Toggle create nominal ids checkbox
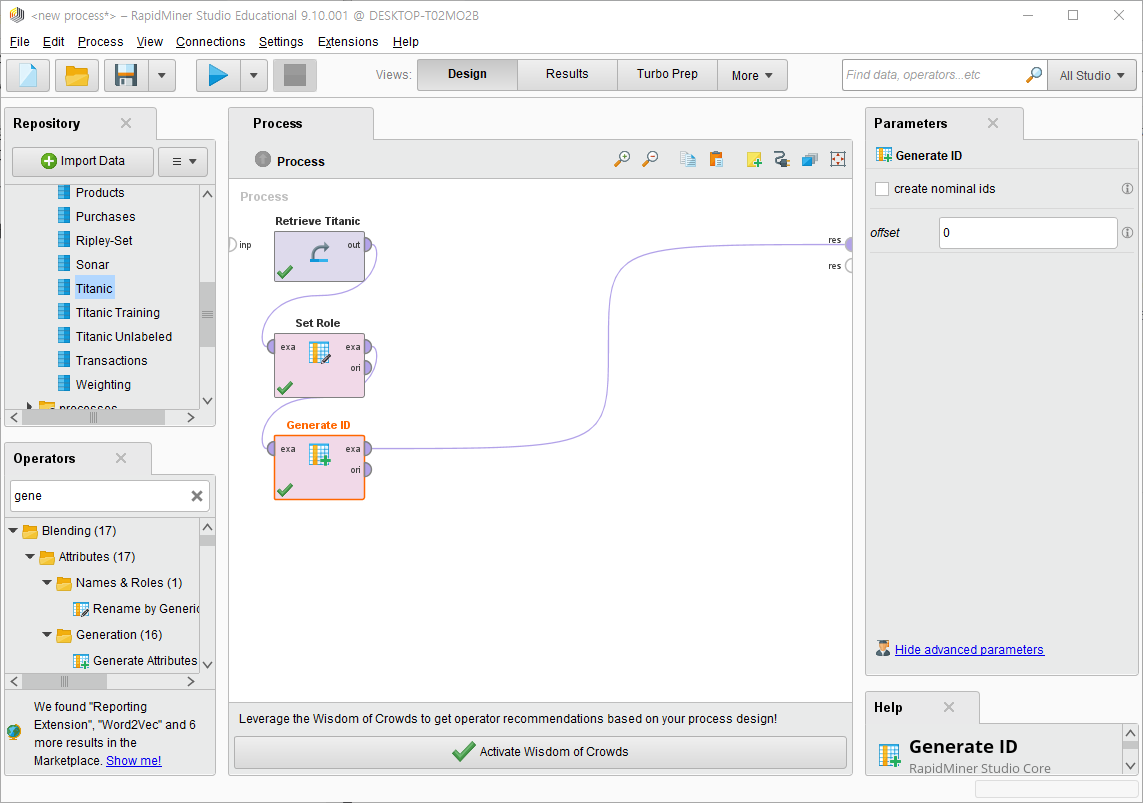This screenshot has width=1143, height=803. pos(882,189)
